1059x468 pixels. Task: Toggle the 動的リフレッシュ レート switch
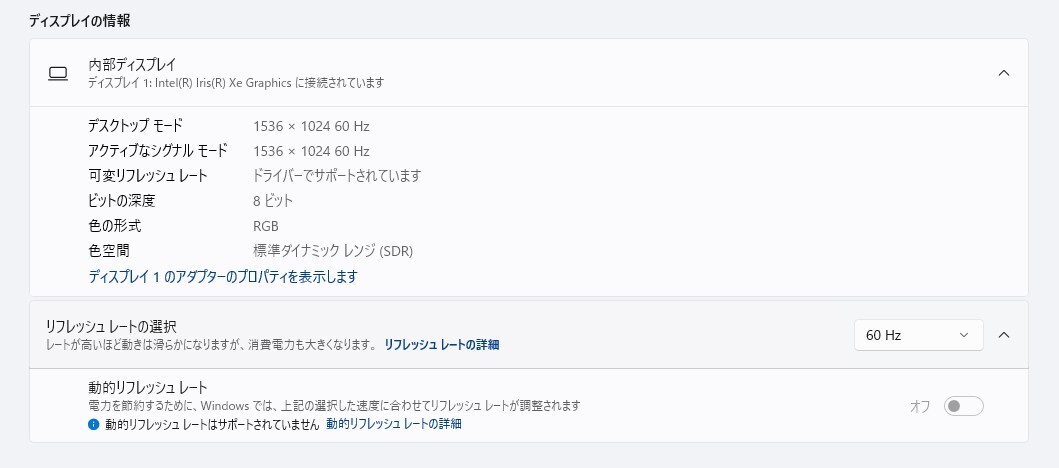[964, 406]
